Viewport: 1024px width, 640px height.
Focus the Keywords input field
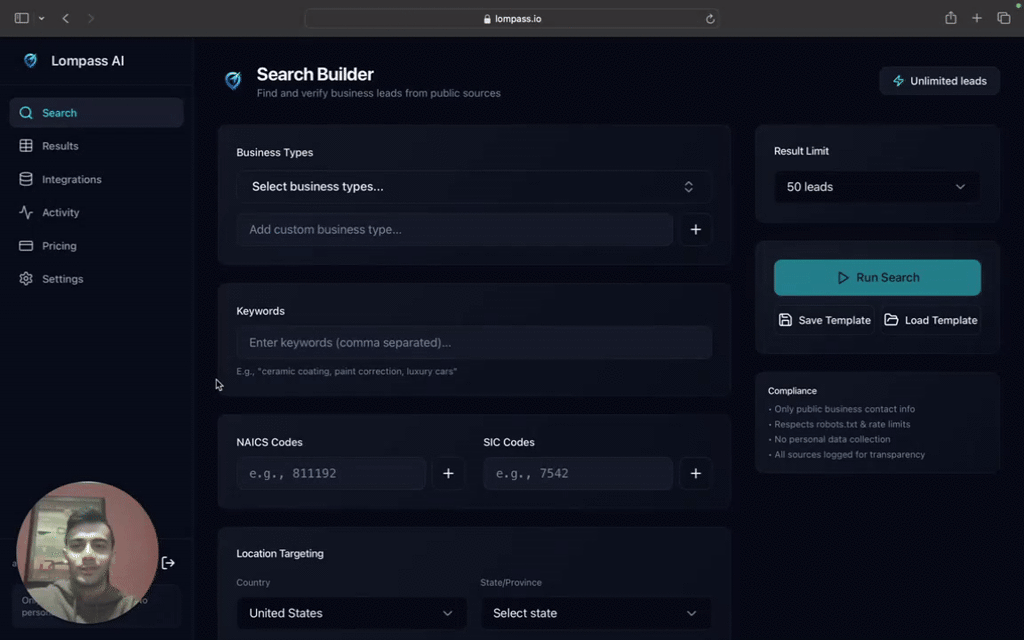tap(473, 343)
